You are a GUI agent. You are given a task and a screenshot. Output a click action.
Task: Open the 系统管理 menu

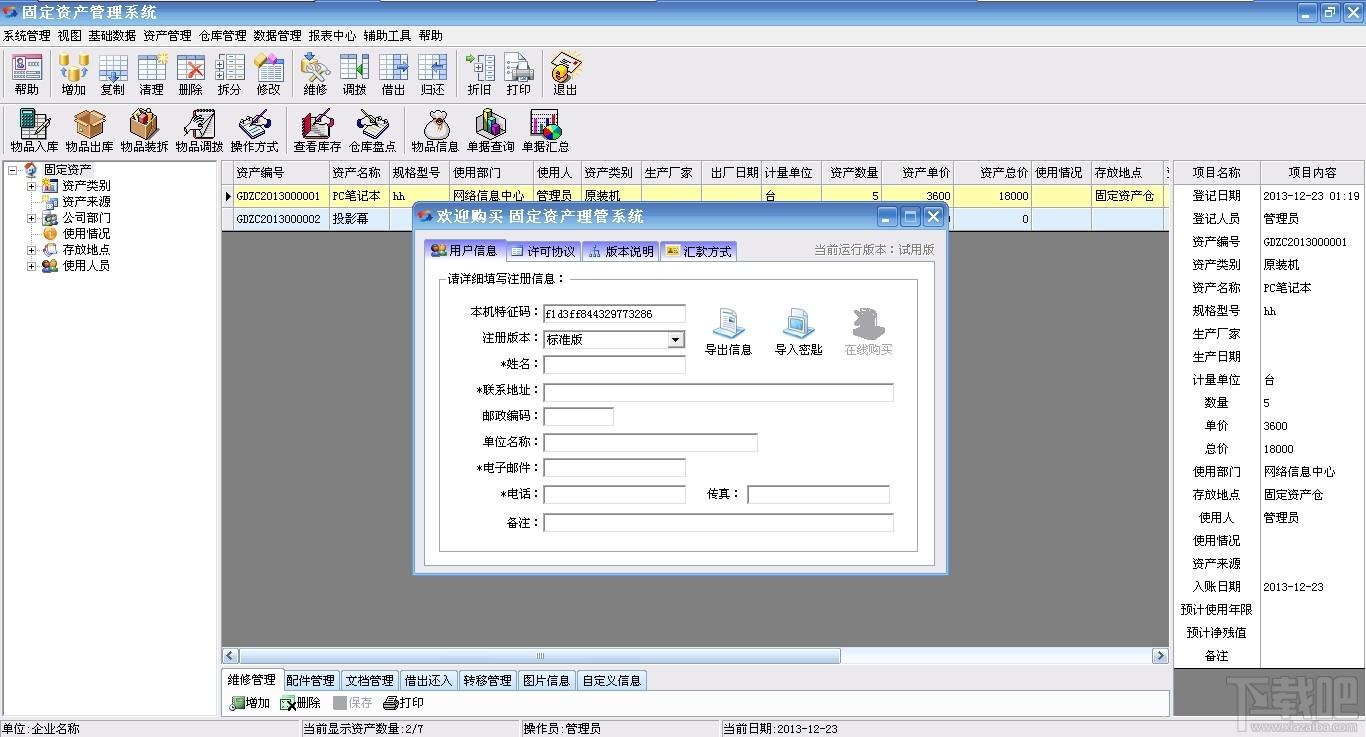(x=27, y=35)
